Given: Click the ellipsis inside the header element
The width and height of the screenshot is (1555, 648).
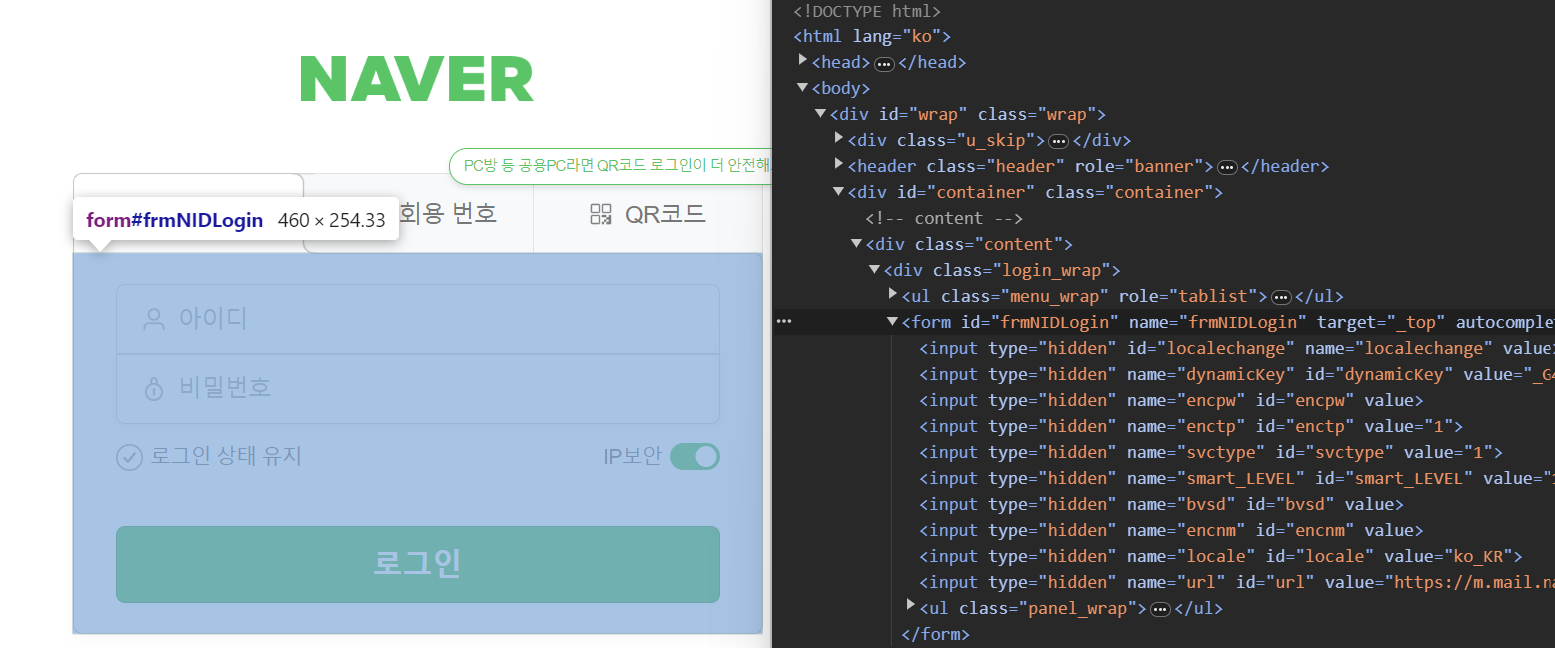Looking at the screenshot, I should 1227,167.
